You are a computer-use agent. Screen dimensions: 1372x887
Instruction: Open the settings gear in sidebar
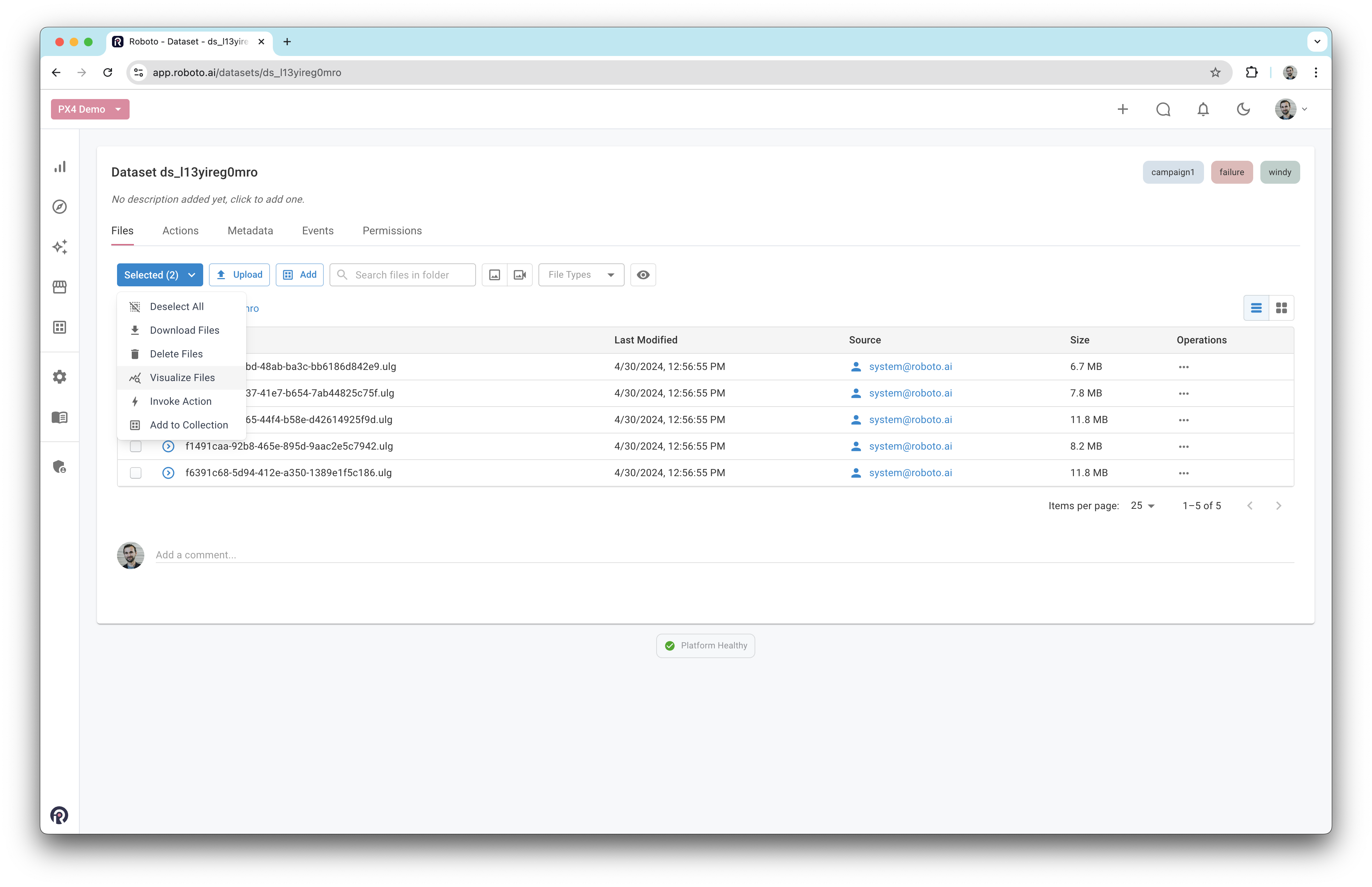(x=60, y=377)
